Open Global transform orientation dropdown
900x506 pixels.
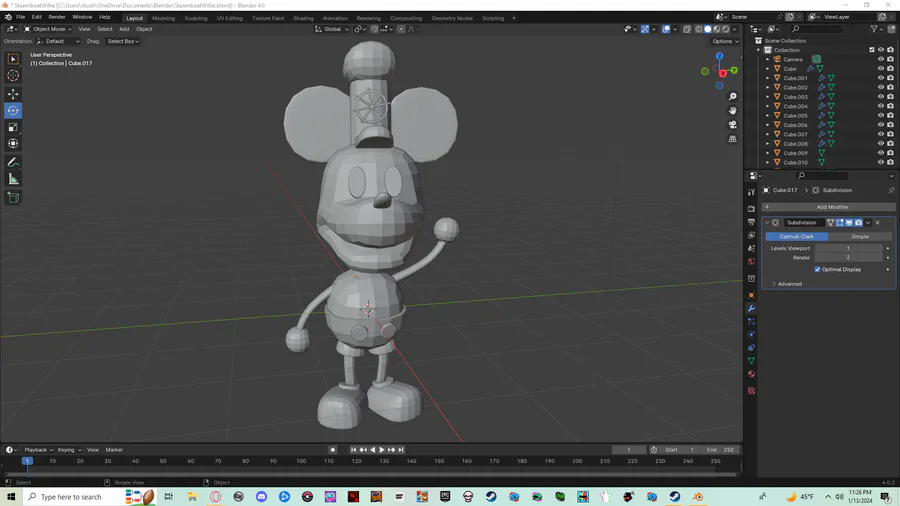click(x=332, y=29)
